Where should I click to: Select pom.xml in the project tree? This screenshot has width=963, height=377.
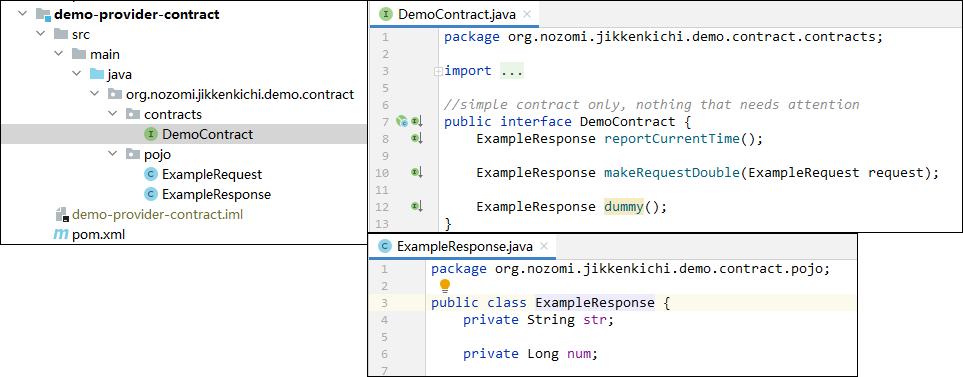98,235
